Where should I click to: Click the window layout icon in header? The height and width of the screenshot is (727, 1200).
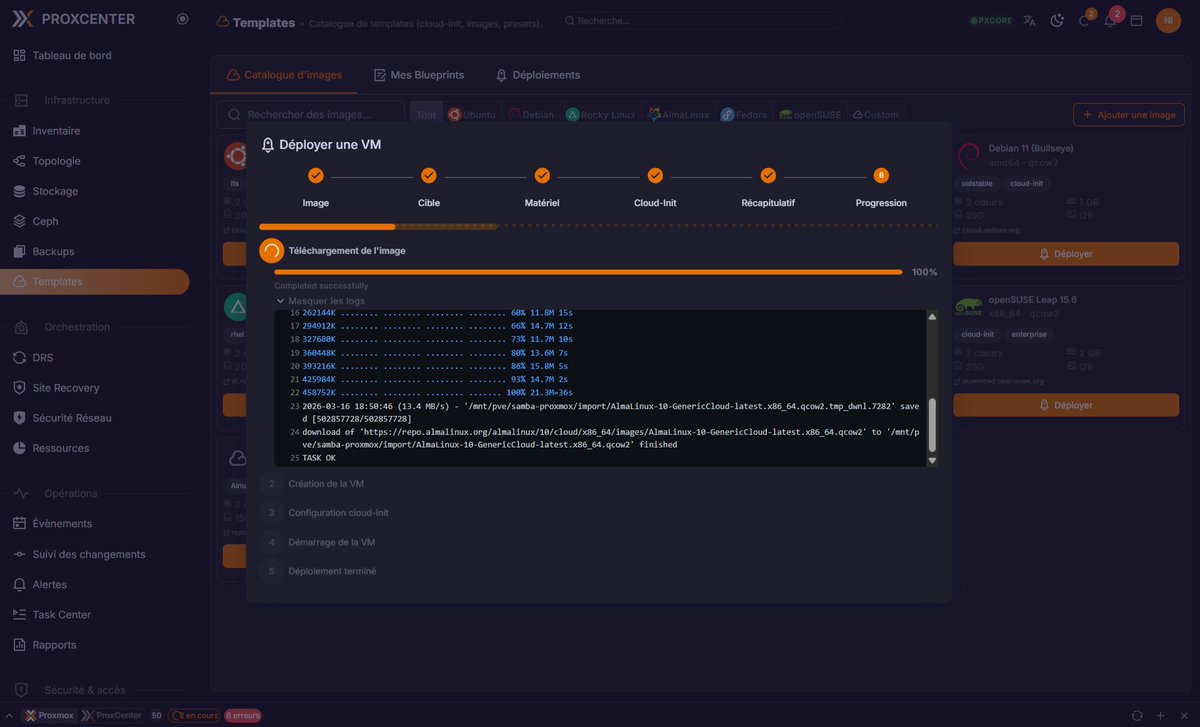pos(1137,20)
